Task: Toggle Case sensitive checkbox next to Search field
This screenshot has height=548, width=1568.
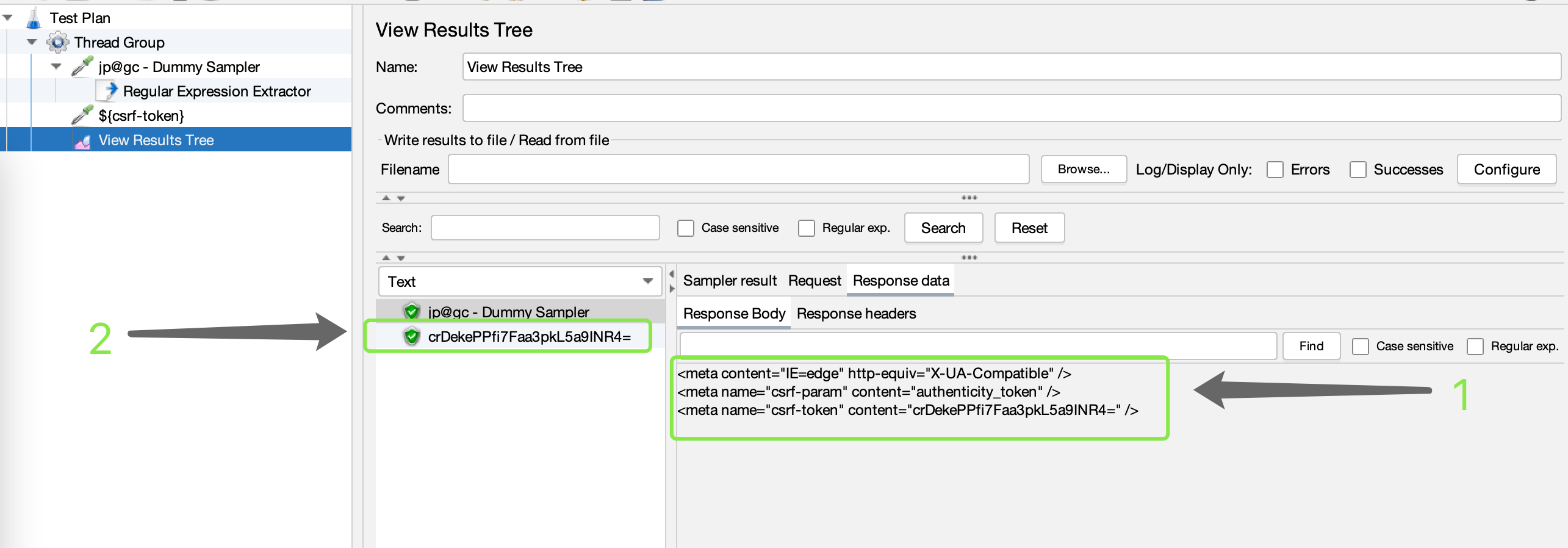Action: tap(685, 228)
